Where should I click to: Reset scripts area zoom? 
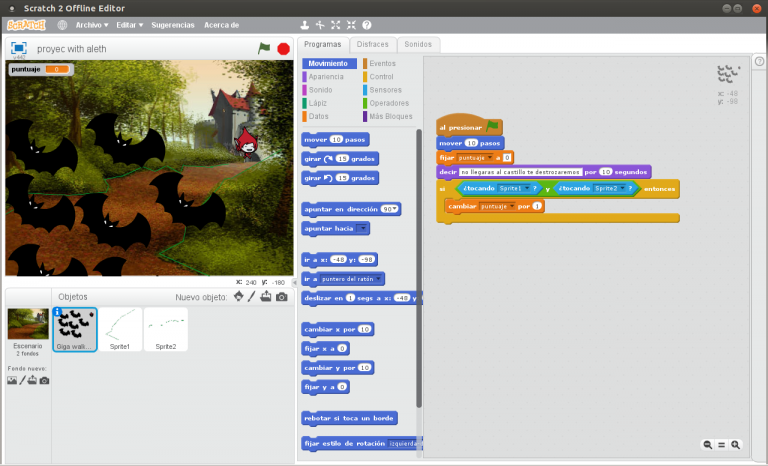coord(721,445)
